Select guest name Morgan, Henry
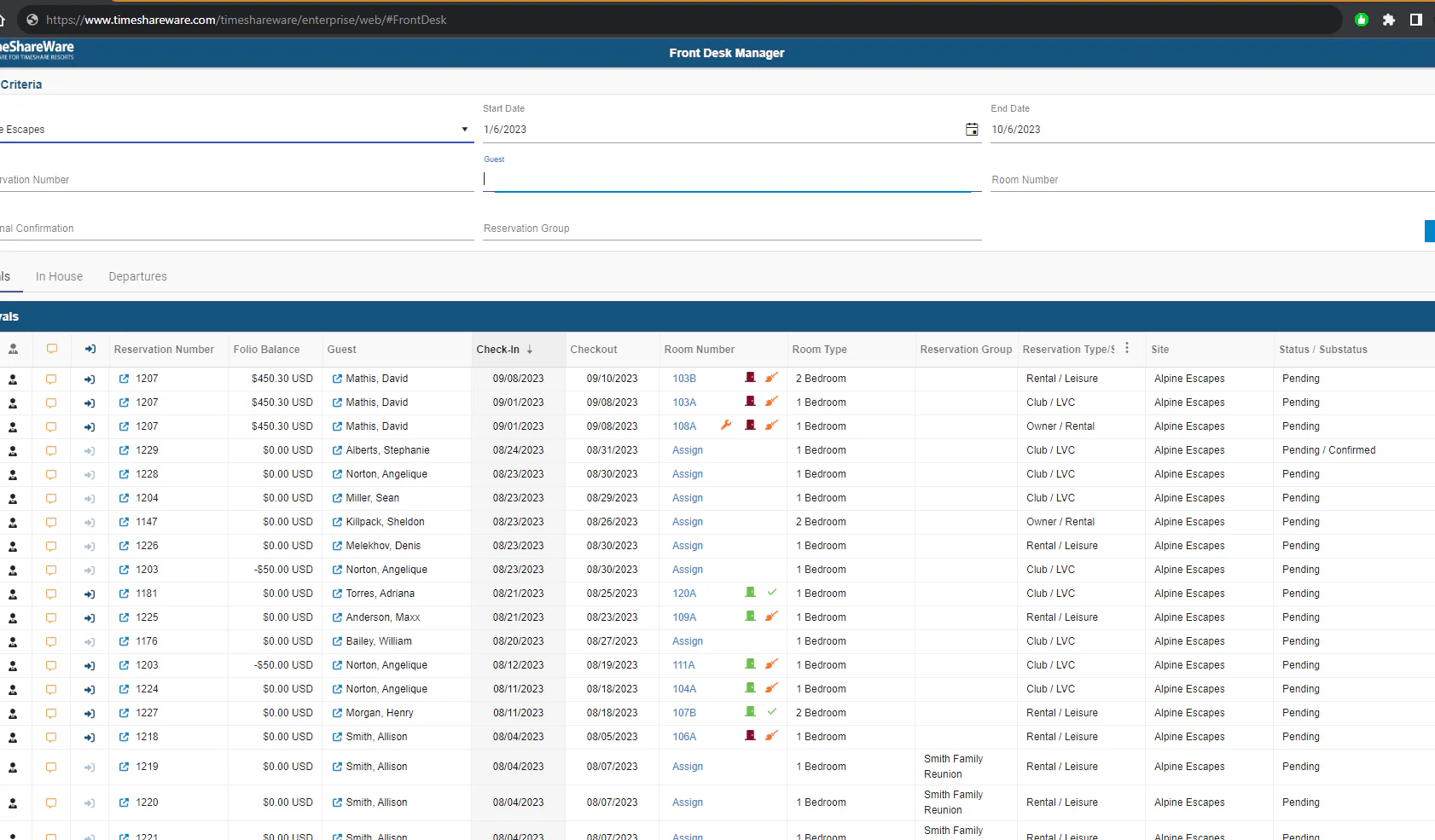This screenshot has height=840, width=1435. point(380,713)
